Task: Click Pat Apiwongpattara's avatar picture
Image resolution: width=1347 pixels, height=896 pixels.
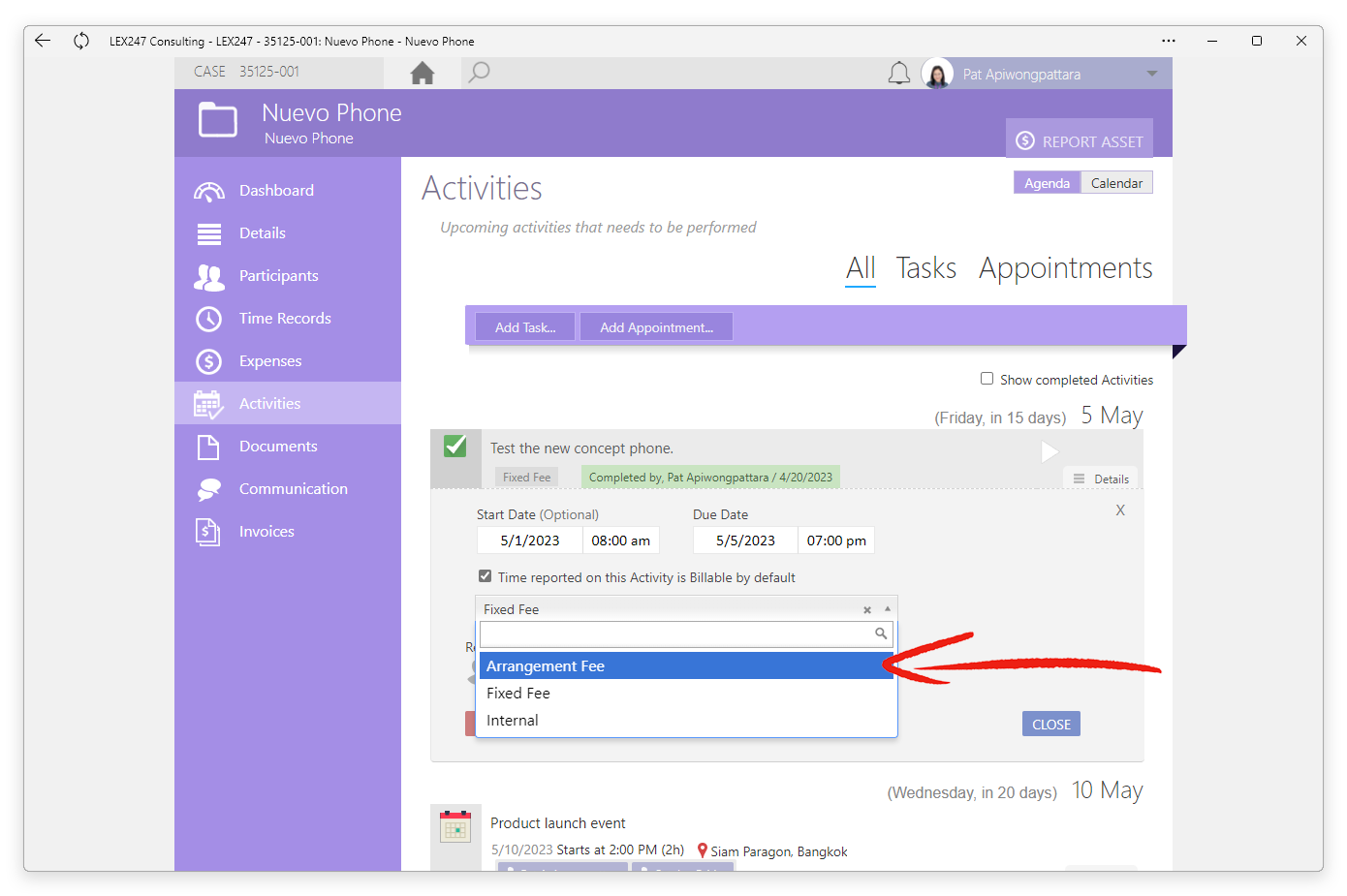Action: (937, 74)
